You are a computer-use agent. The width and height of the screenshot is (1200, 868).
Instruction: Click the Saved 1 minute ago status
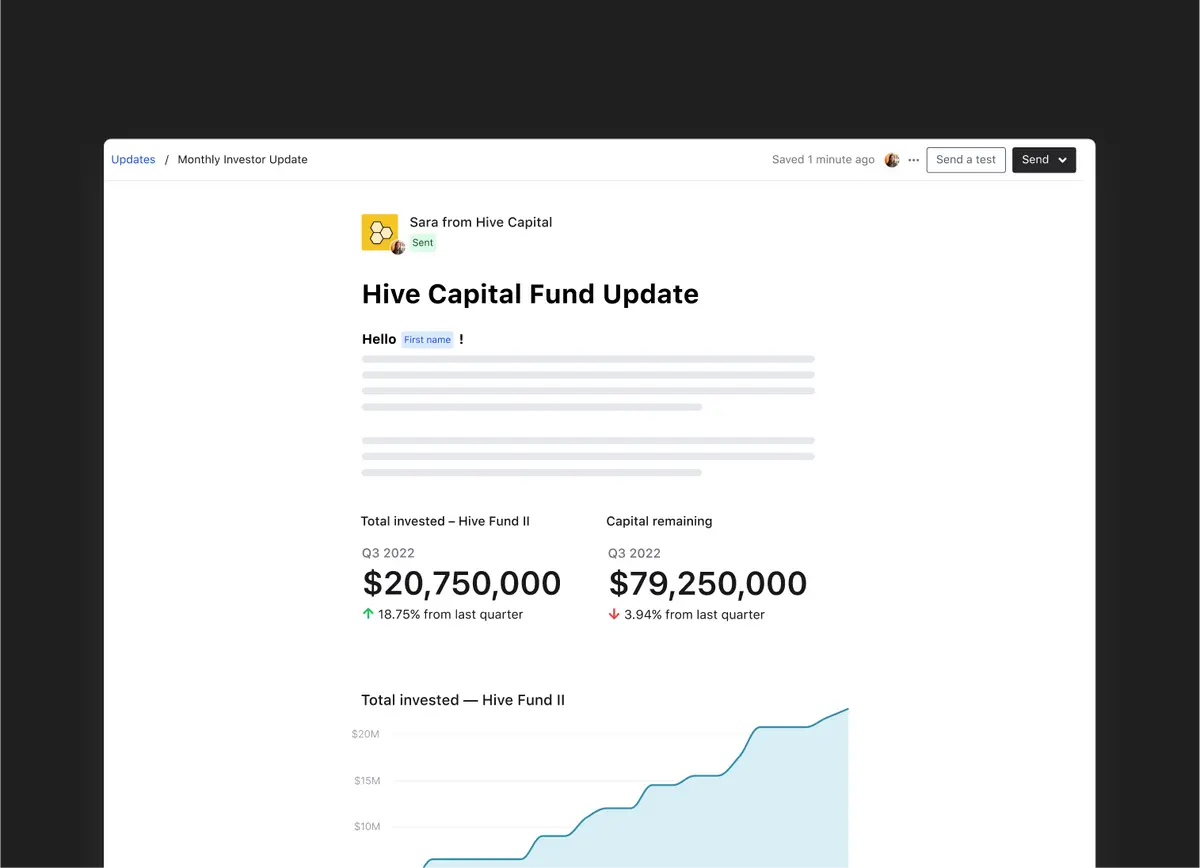pyautogui.click(x=823, y=160)
